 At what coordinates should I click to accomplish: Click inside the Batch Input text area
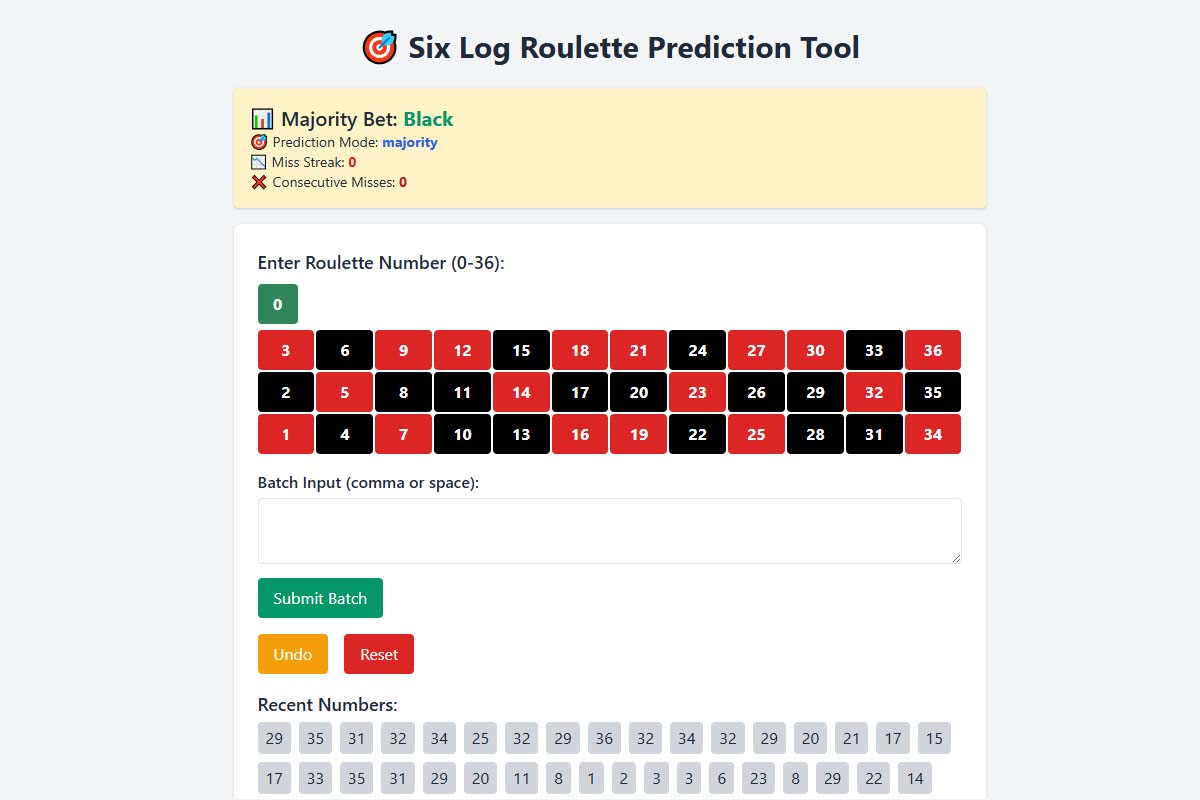[609, 530]
